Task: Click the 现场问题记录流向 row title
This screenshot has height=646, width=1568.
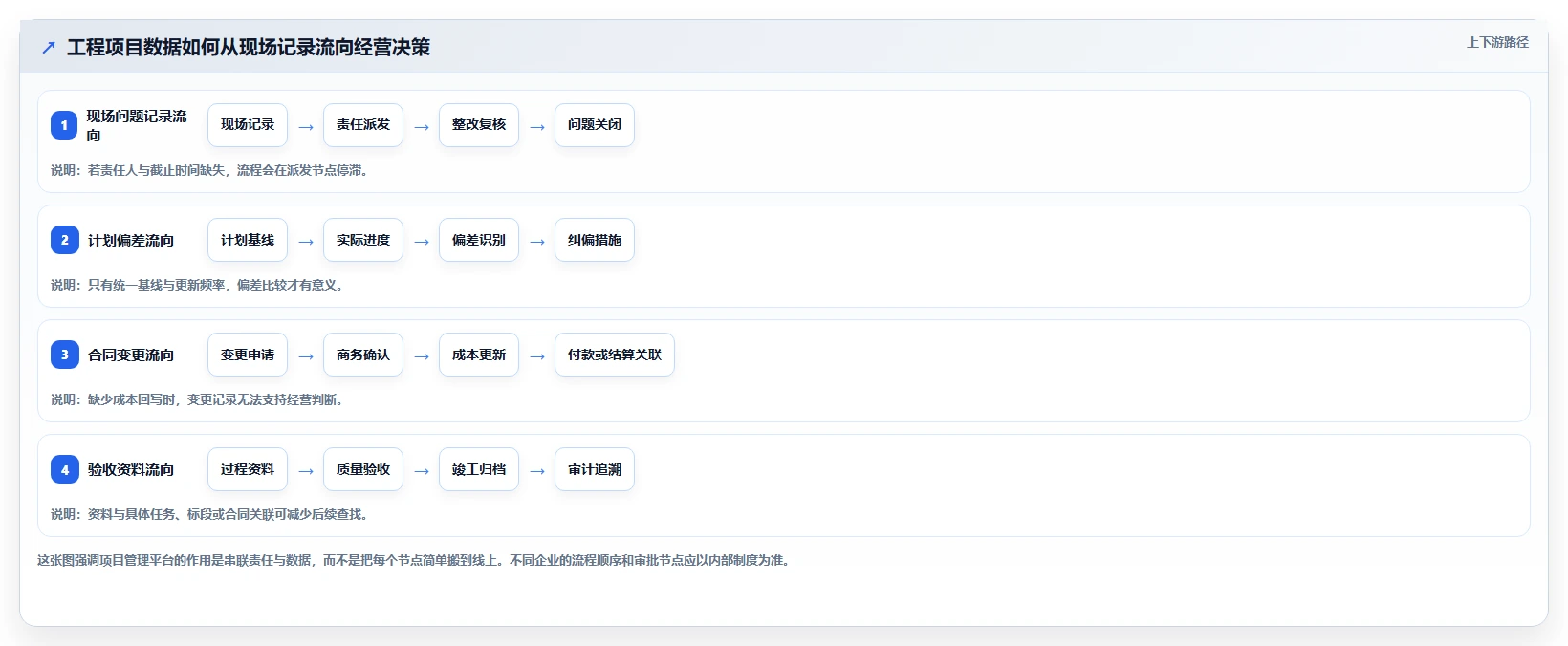Action: 137,125
